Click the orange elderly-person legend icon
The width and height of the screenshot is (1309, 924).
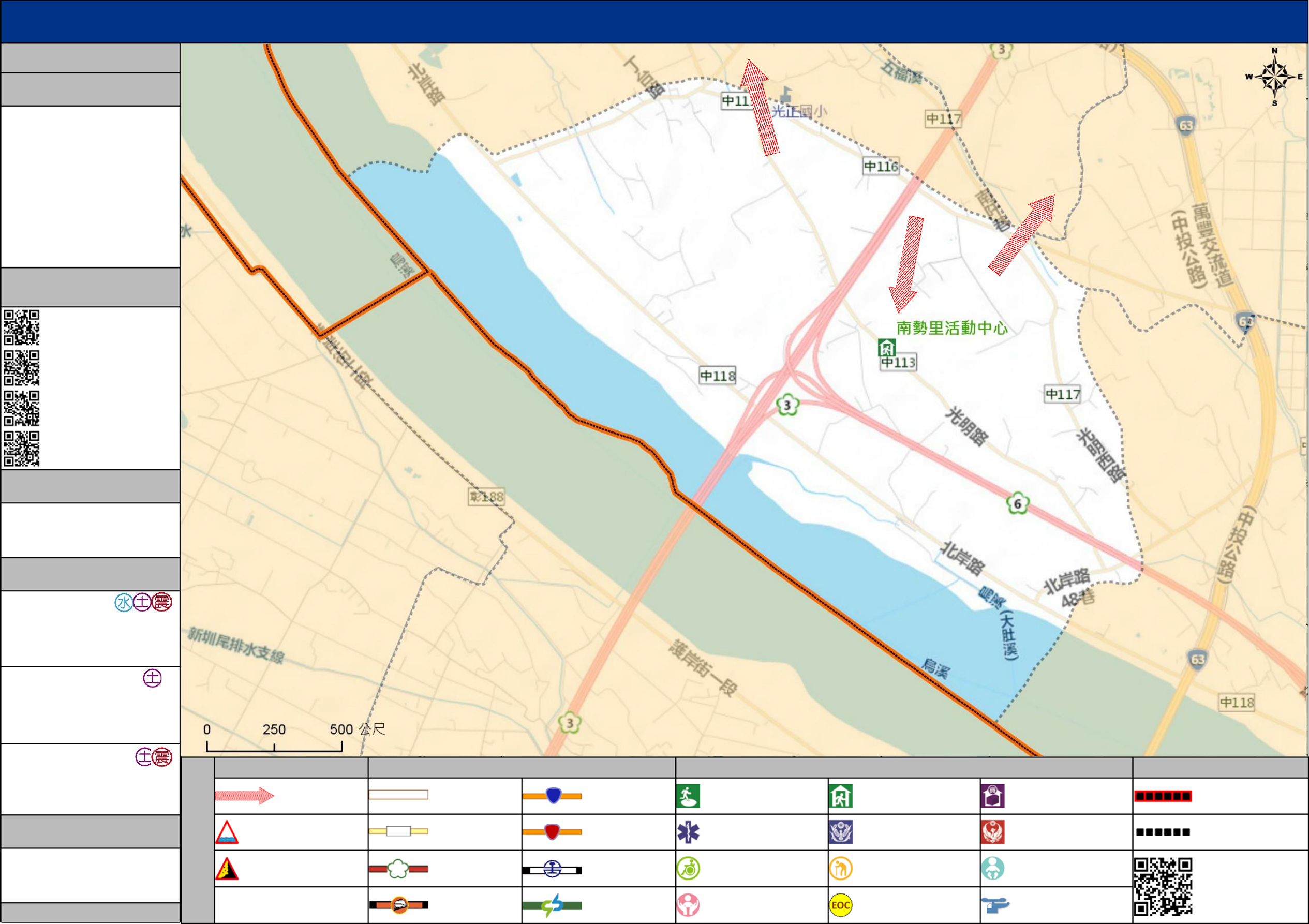tap(841, 869)
